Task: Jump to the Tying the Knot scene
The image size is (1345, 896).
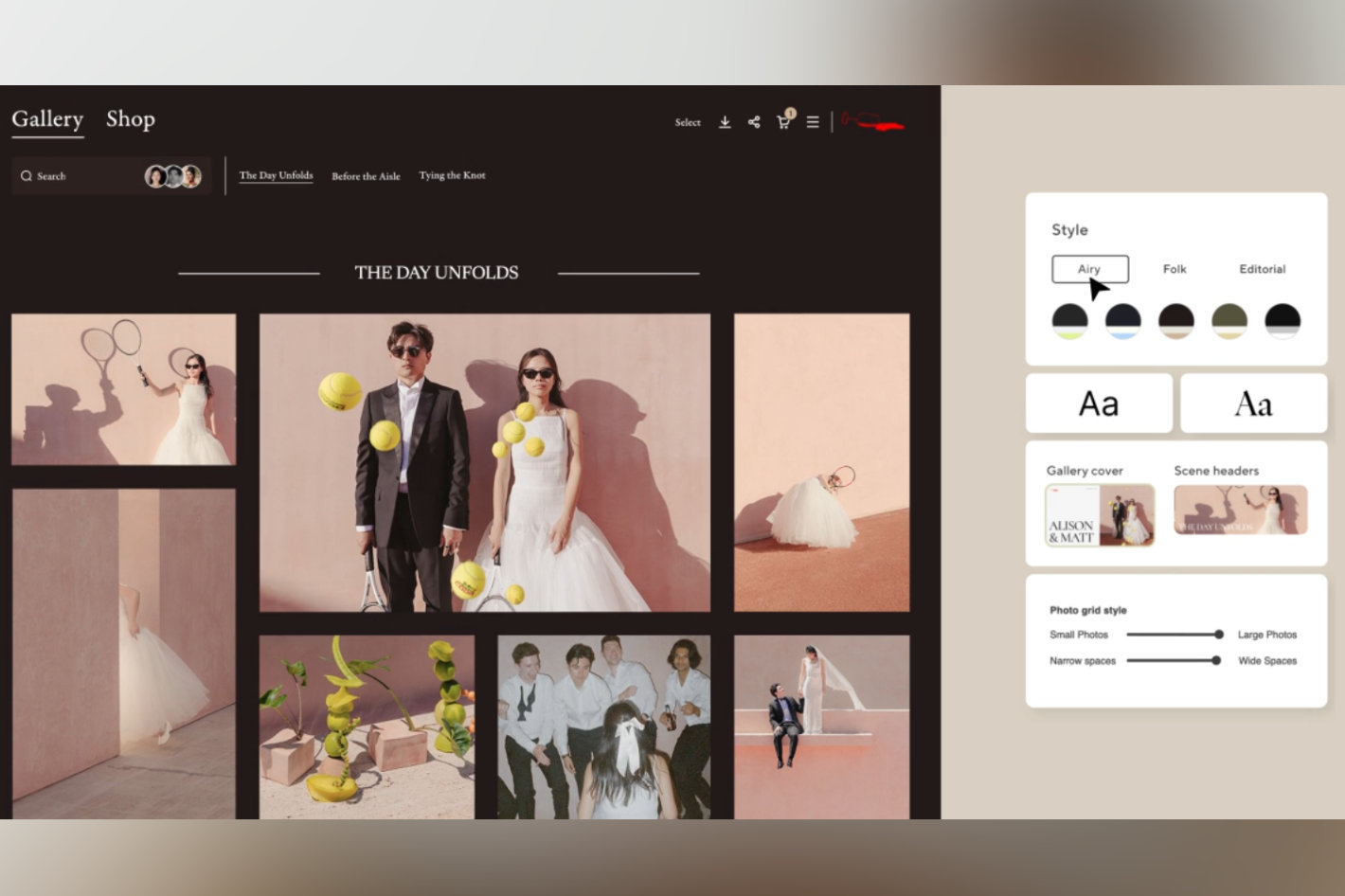Action: click(x=452, y=175)
